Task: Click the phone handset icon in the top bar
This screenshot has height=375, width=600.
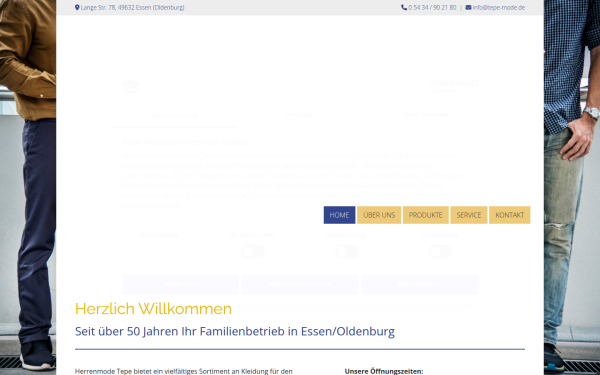Action: [404, 7]
